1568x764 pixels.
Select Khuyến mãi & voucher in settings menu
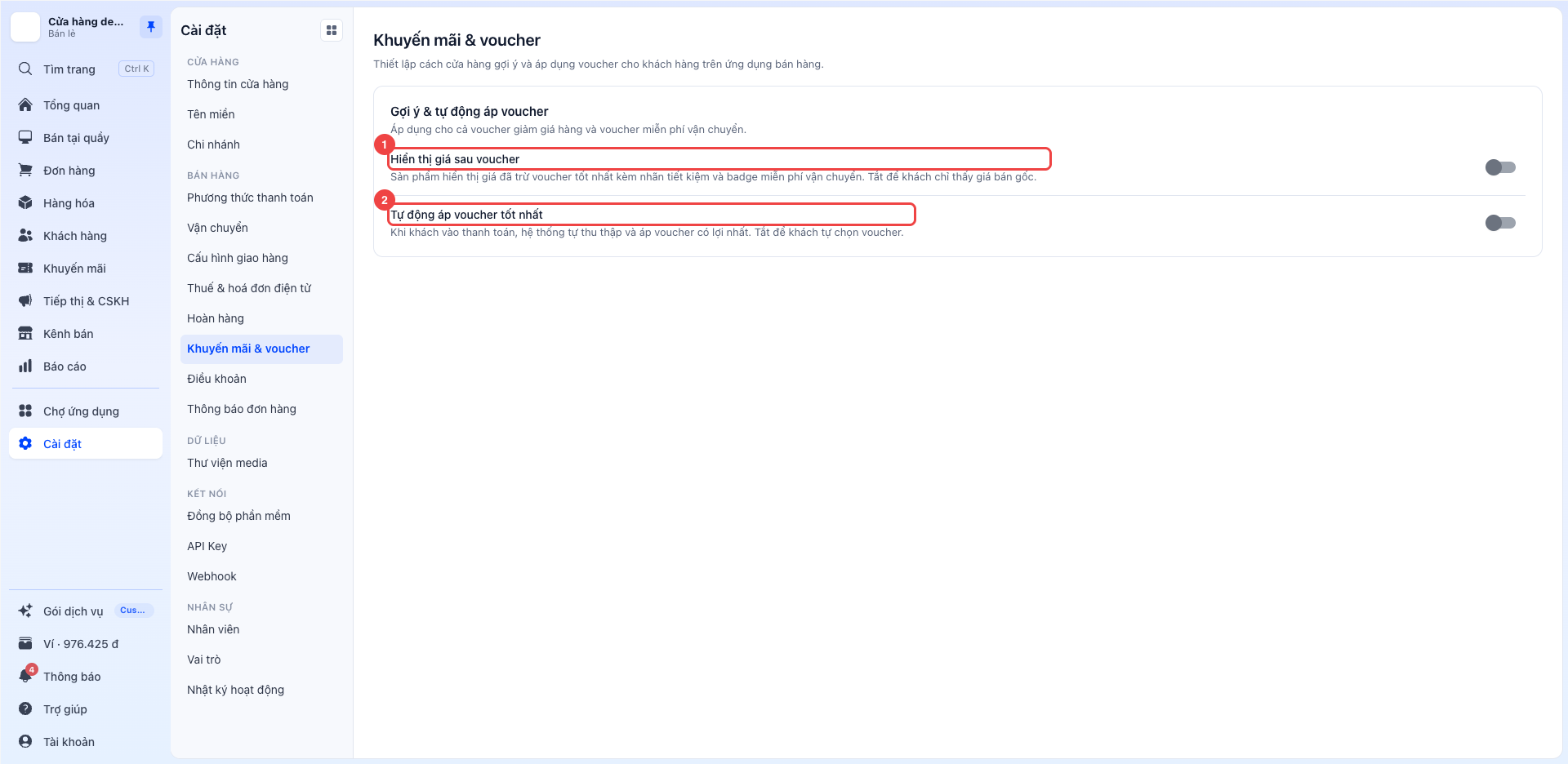point(261,349)
